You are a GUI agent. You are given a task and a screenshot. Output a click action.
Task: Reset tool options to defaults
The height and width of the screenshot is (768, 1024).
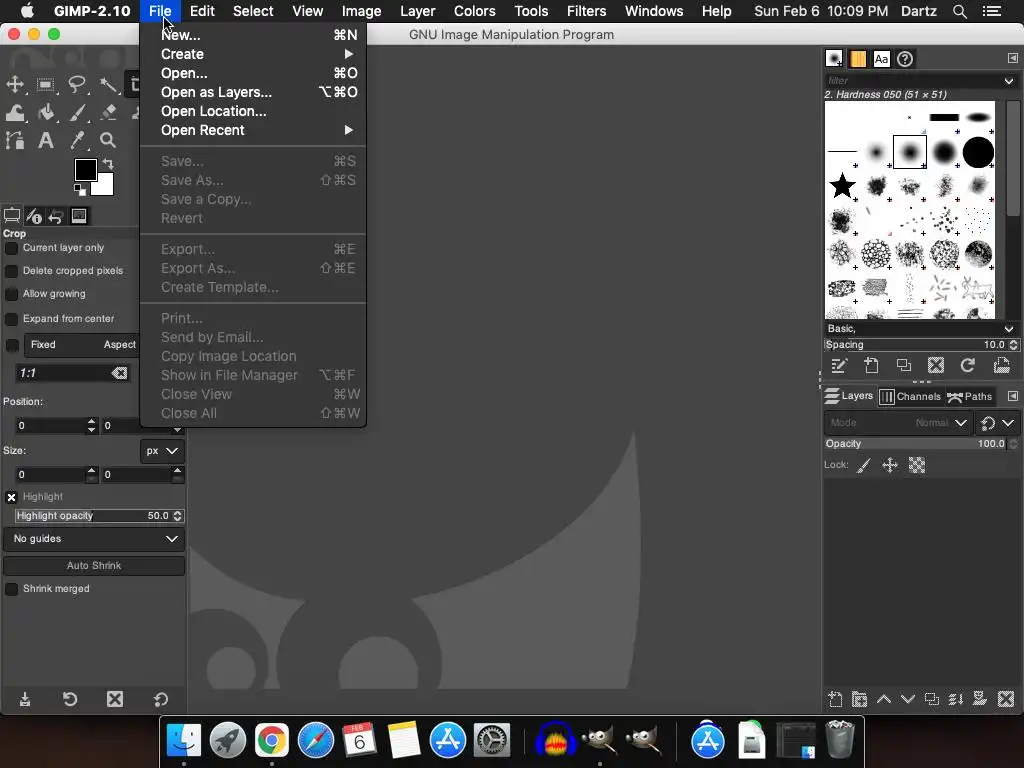[161, 699]
